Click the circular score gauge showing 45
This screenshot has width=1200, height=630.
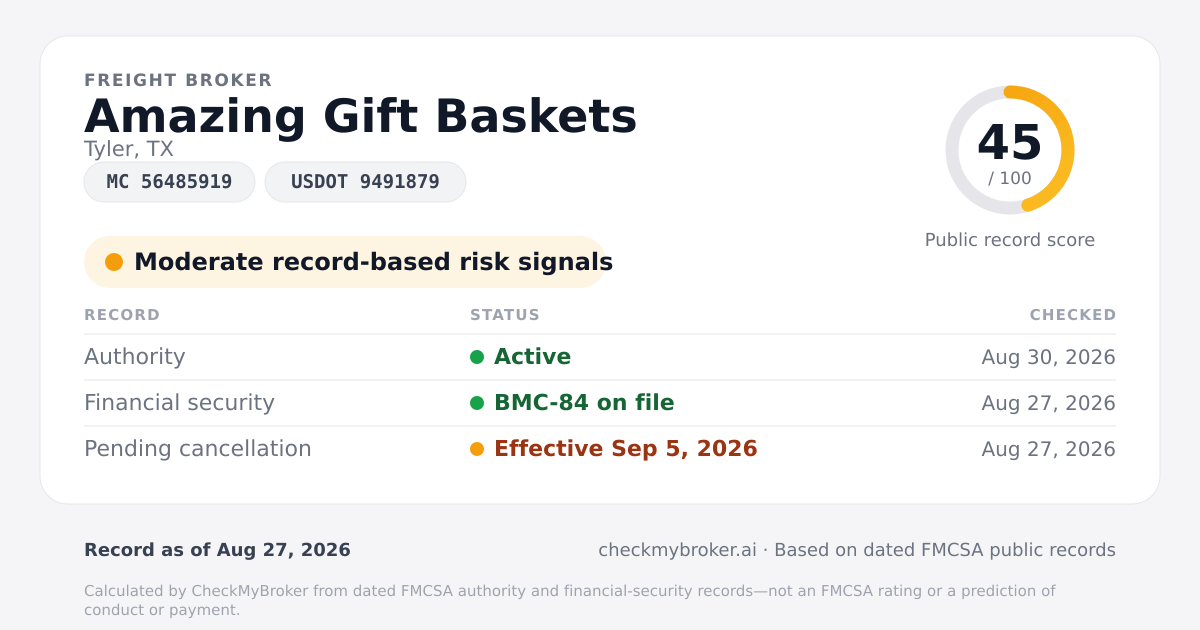click(x=1010, y=150)
